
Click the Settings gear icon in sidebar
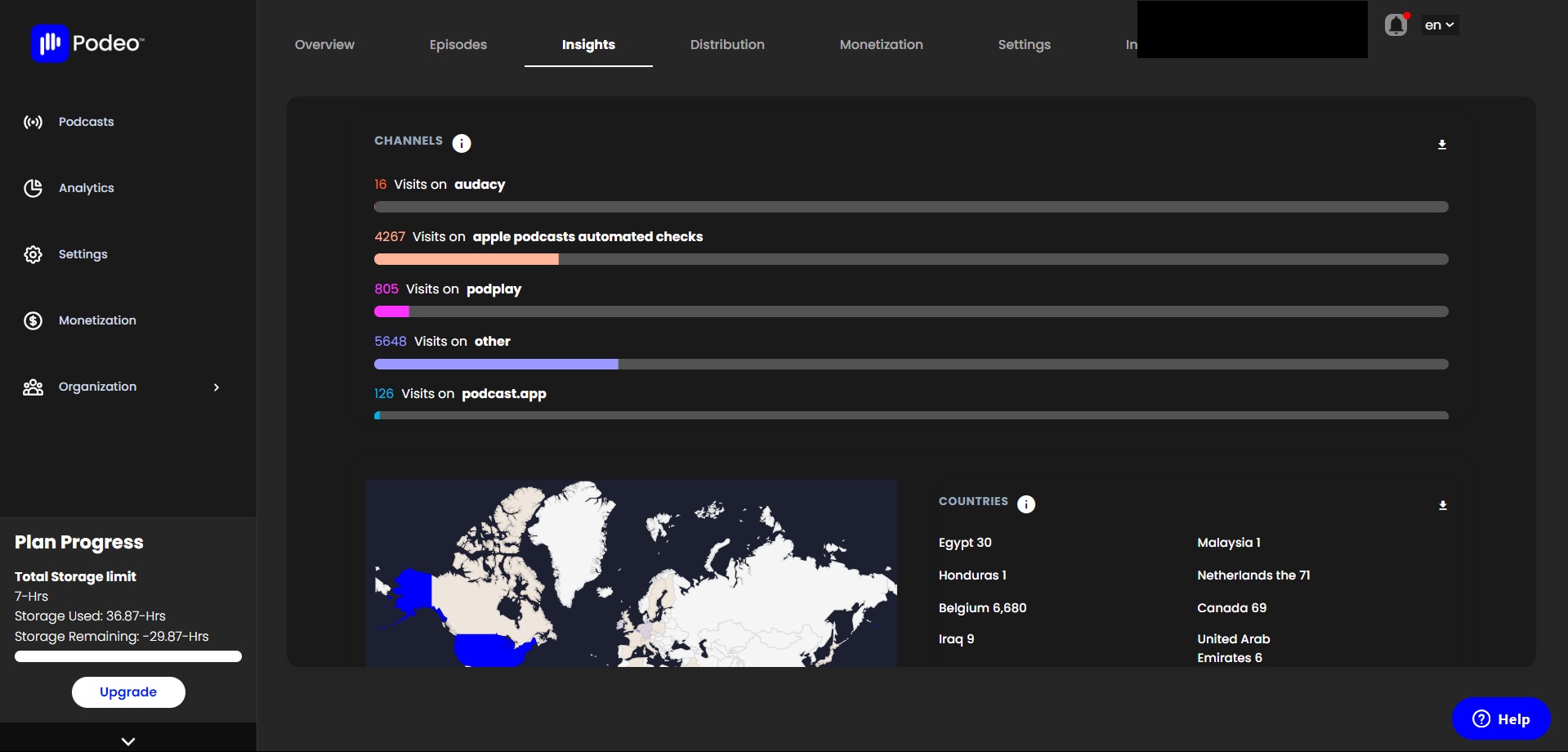click(x=33, y=254)
